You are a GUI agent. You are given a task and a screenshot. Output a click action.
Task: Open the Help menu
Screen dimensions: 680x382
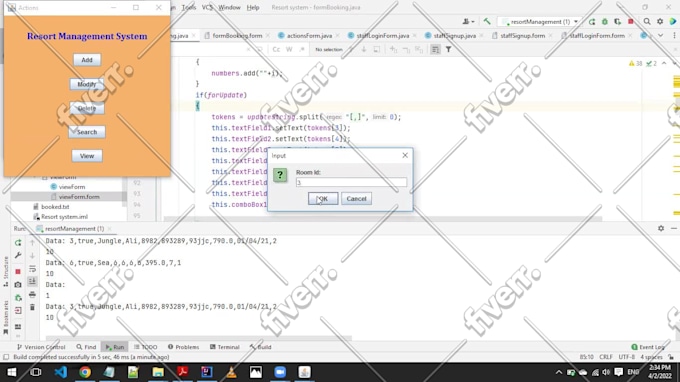point(253,7)
